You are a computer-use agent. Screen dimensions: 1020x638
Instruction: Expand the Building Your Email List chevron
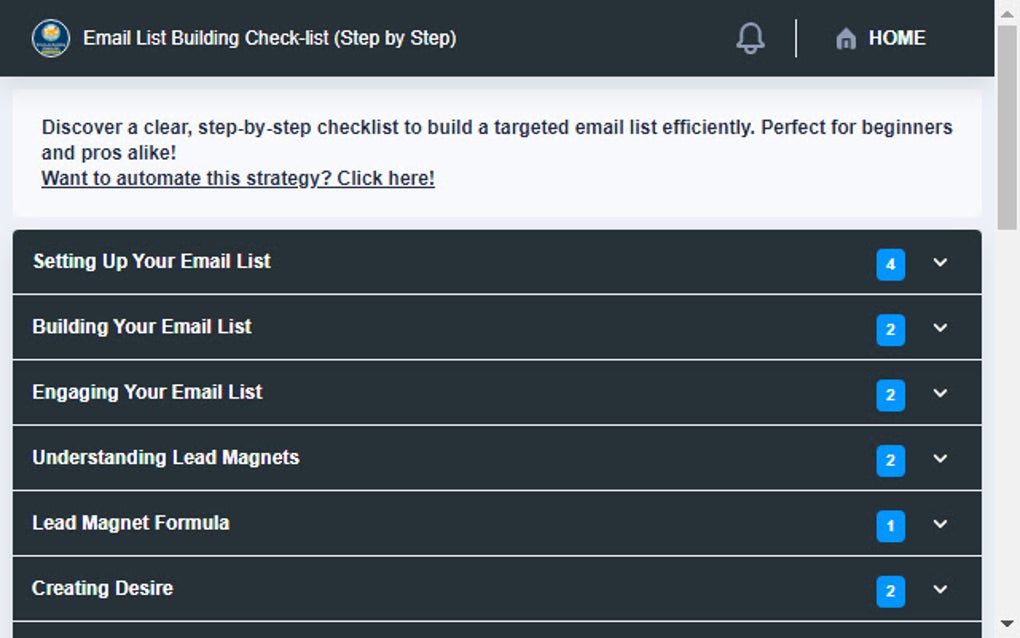(x=938, y=329)
